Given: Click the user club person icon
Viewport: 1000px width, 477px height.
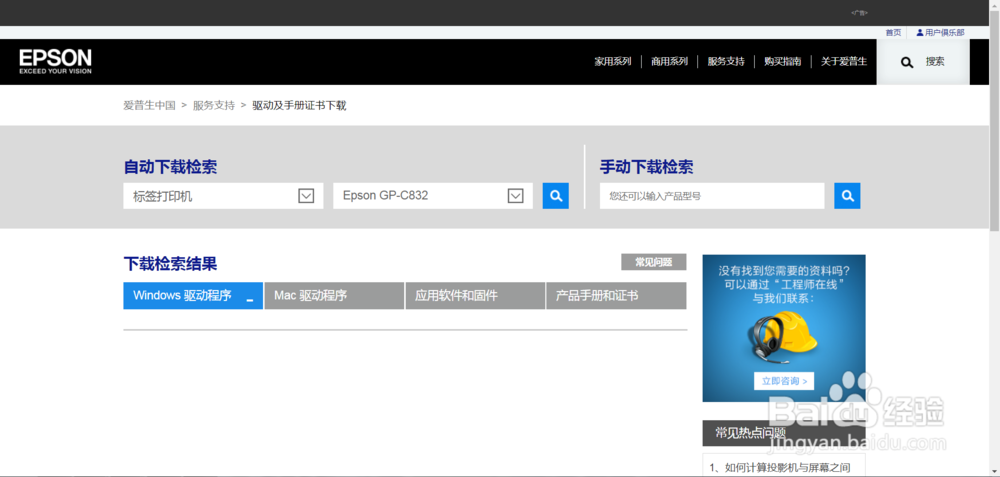Looking at the screenshot, I should [x=920, y=33].
